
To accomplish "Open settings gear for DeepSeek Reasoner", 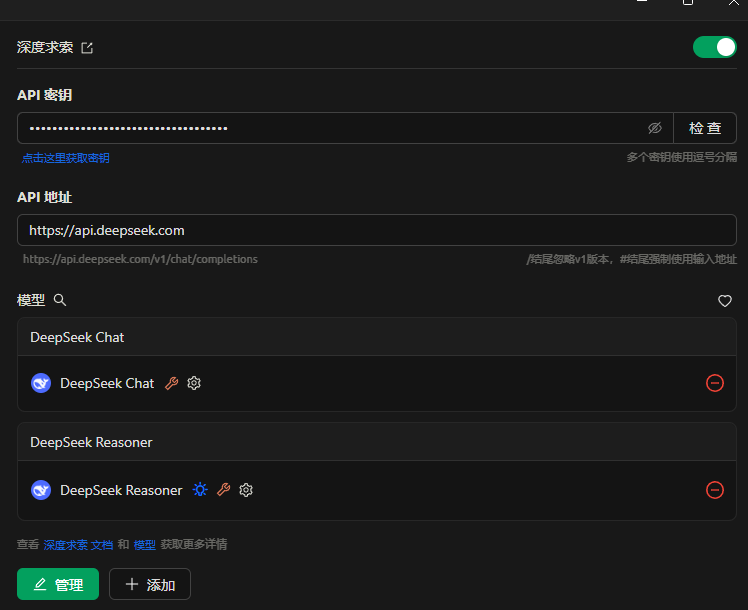I will coord(246,490).
